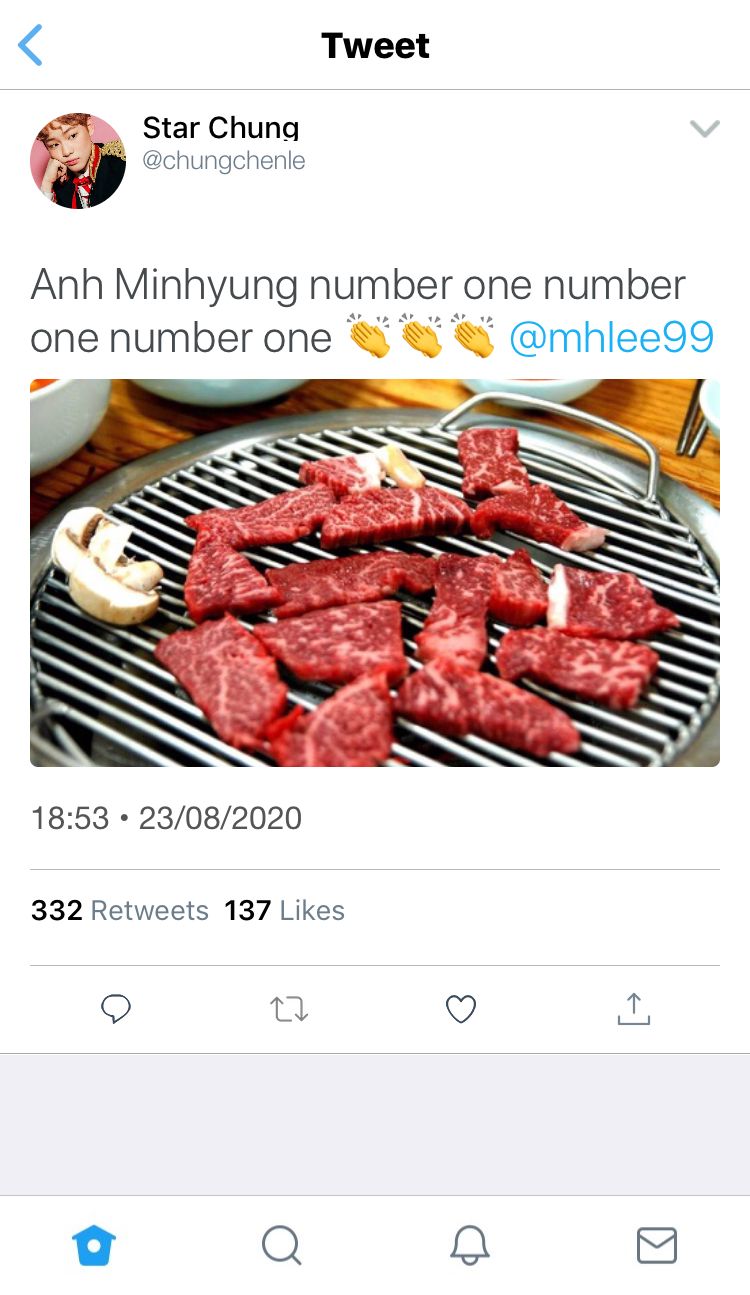Tap the 18:53 timestamp

coord(70,818)
